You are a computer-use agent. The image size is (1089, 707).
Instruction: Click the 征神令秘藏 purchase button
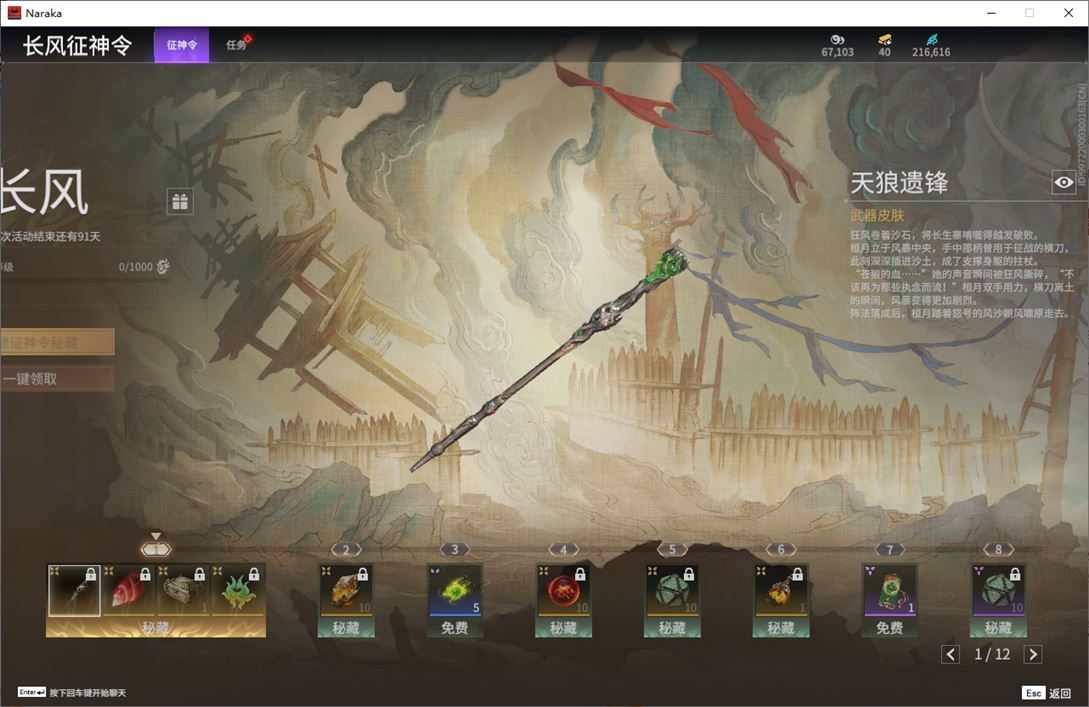(x=57, y=342)
